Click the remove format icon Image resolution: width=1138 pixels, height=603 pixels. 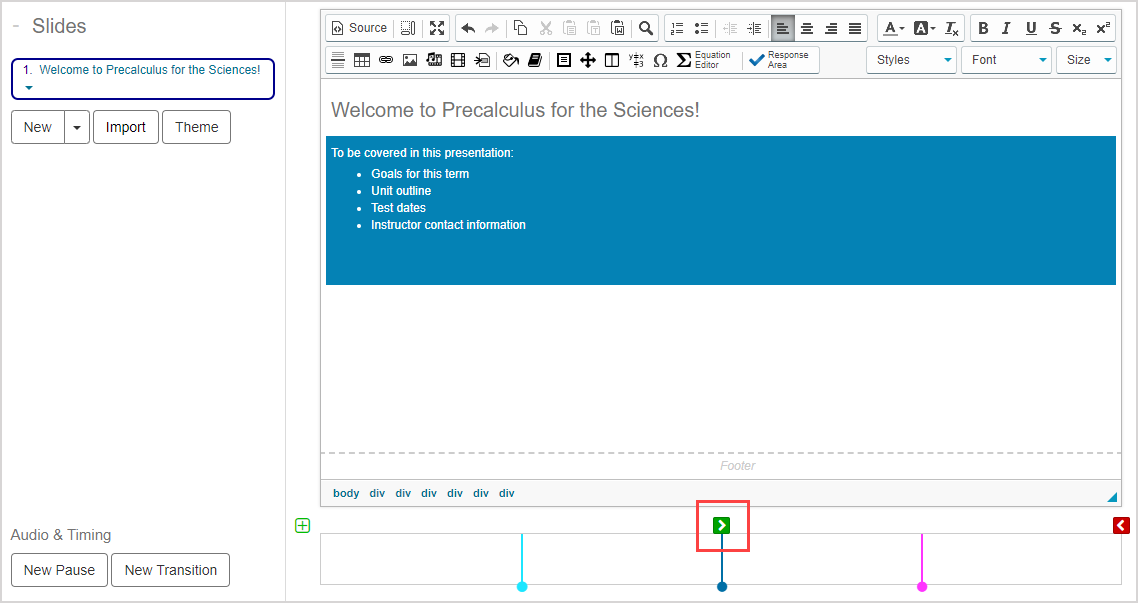[x=951, y=28]
